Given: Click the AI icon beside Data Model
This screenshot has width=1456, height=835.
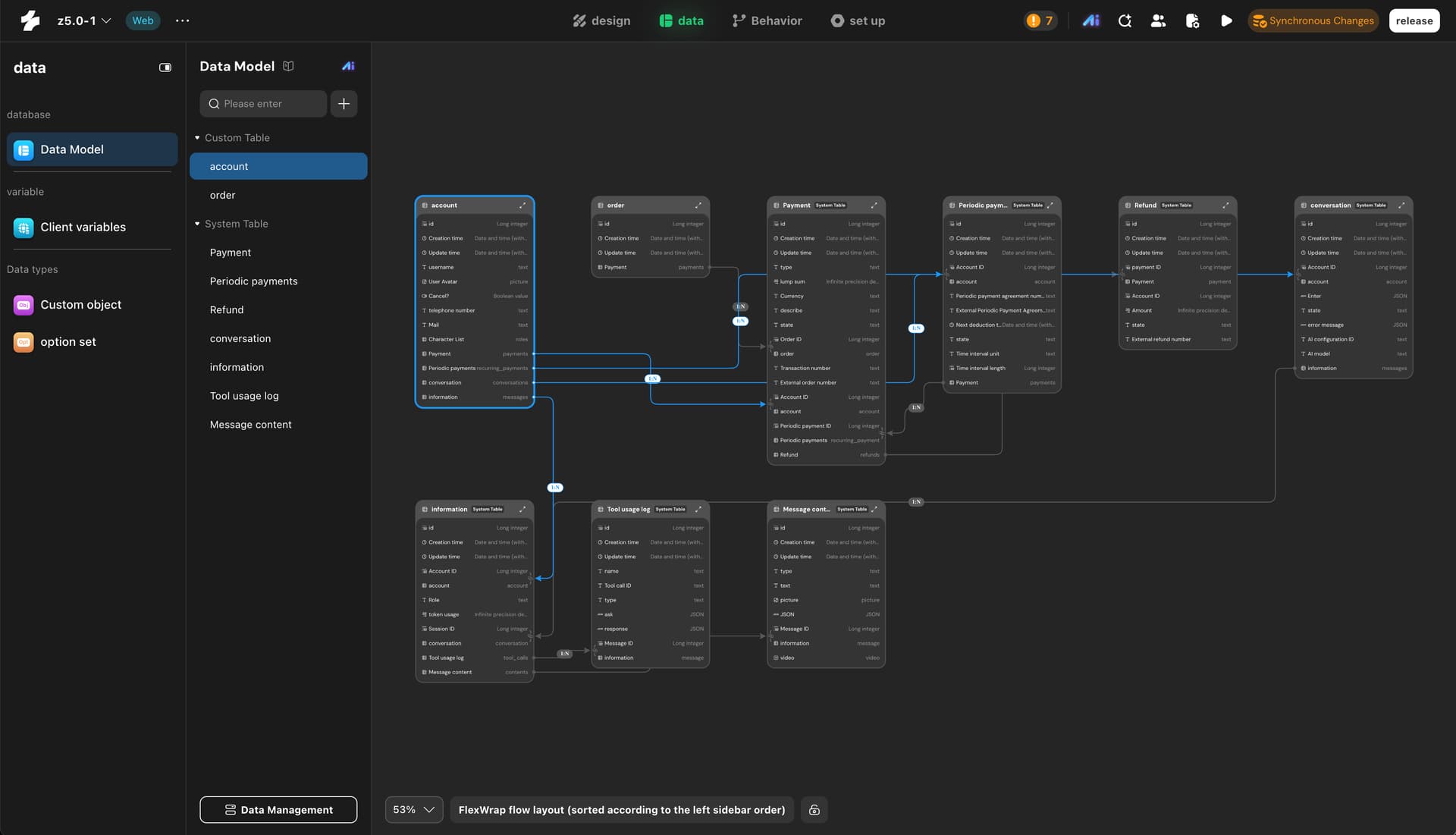Looking at the screenshot, I should coord(348,66).
